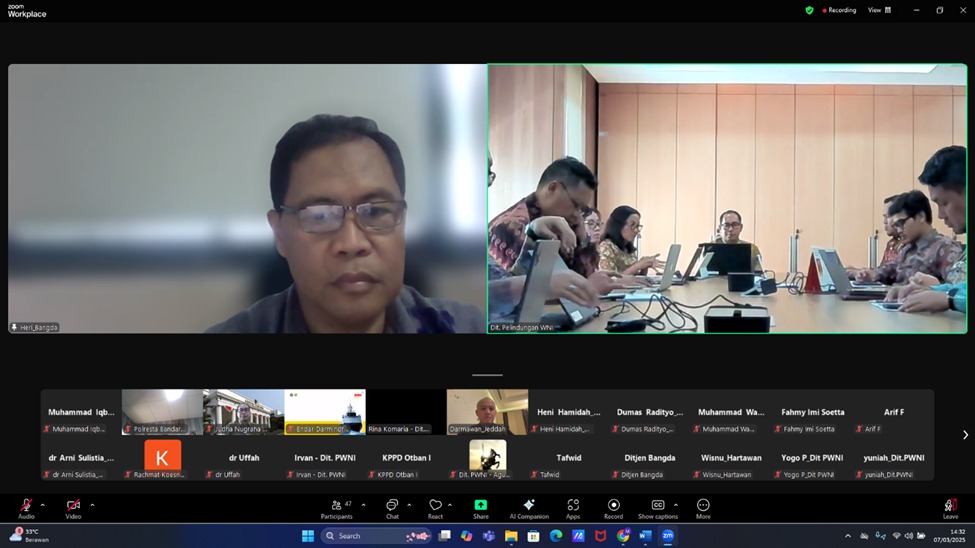
Task: Select Darmawan_Jeddah participant thumbnail
Action: pyautogui.click(x=487, y=411)
